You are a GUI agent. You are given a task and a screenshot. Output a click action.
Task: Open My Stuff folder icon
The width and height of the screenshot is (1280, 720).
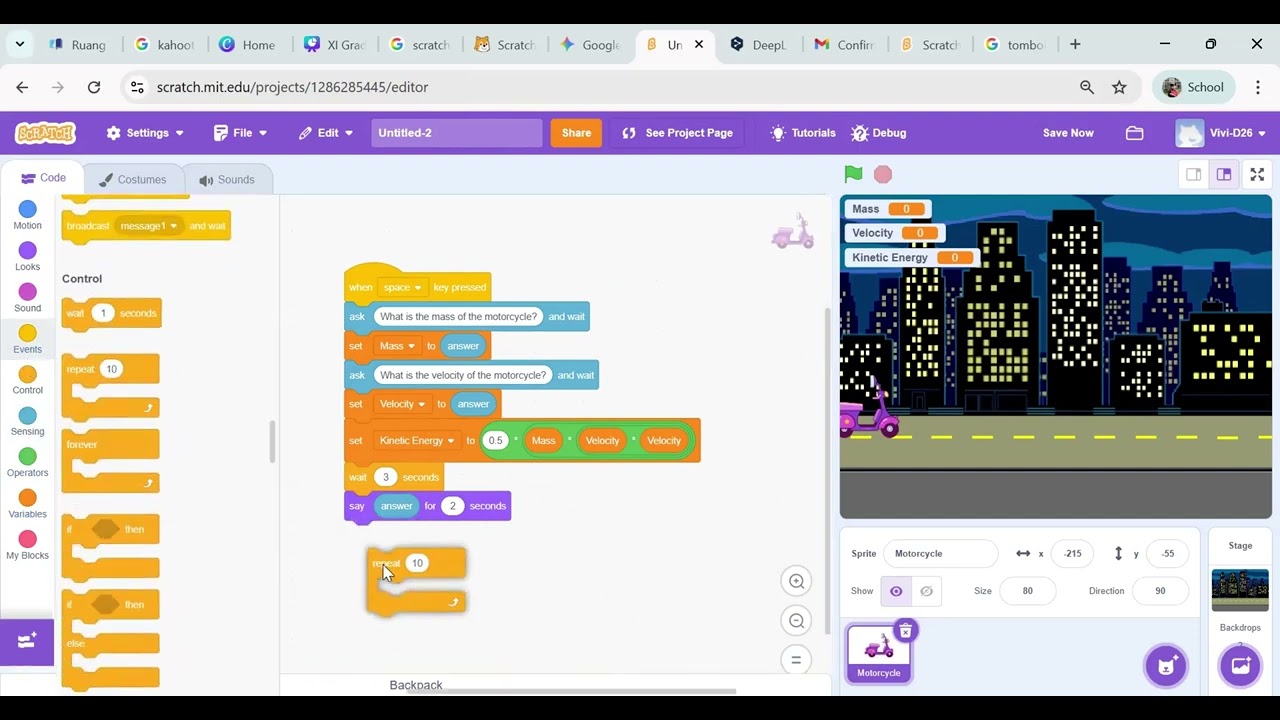click(x=1134, y=133)
